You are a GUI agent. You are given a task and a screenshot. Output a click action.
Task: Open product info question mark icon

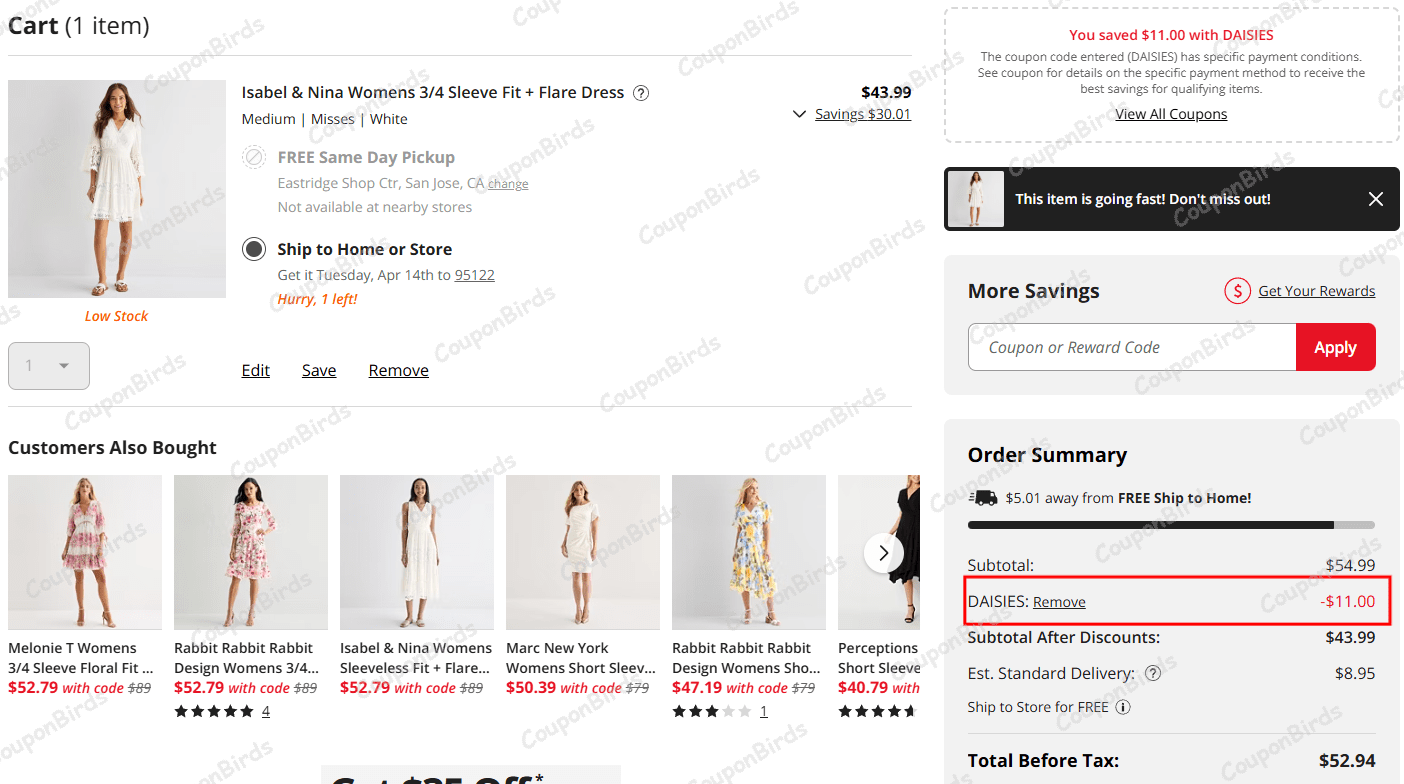tap(642, 93)
